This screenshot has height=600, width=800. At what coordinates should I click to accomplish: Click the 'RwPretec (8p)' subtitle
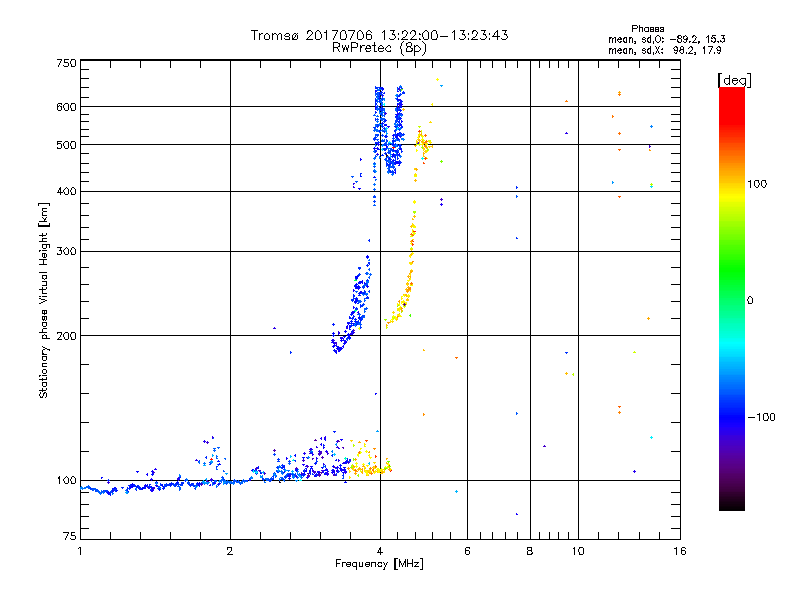coord(379,48)
